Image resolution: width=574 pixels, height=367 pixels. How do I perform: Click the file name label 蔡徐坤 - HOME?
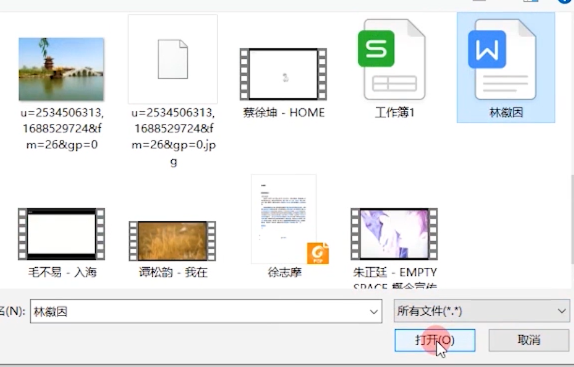284,113
